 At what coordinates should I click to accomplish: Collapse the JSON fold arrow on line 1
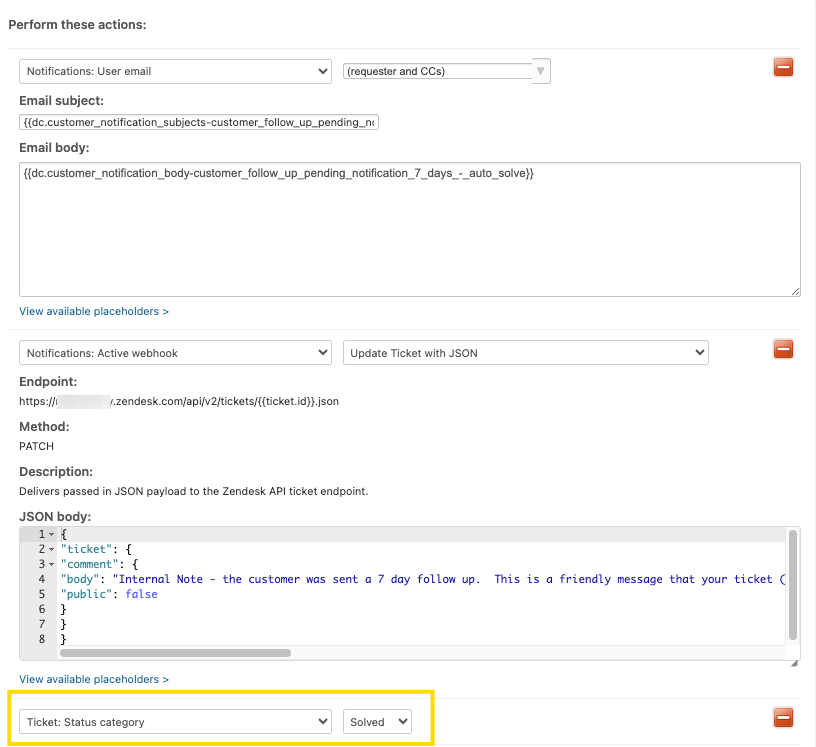point(51,535)
